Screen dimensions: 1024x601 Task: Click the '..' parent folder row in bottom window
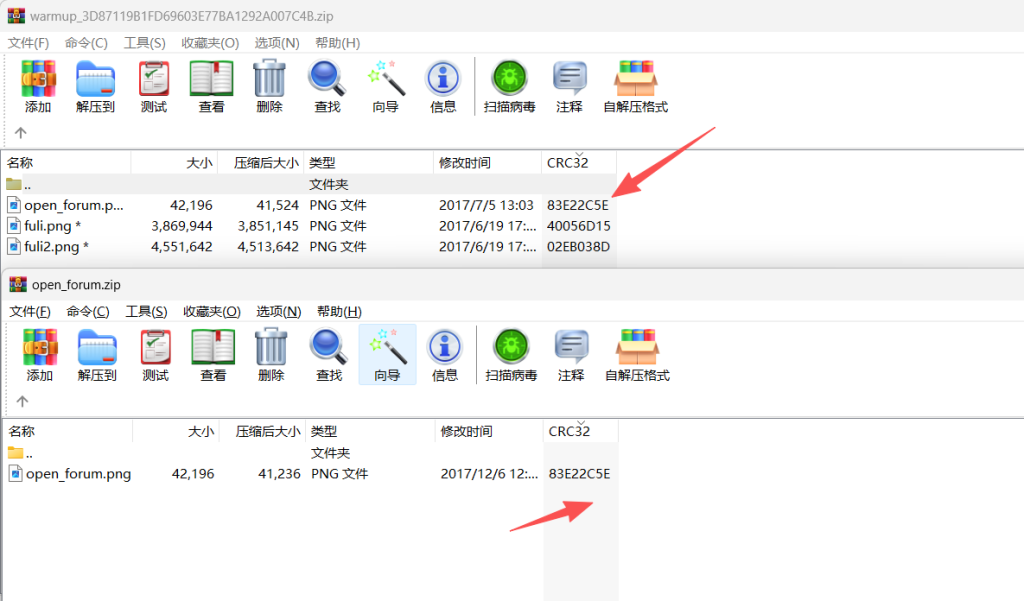pyautogui.click(x=30, y=453)
